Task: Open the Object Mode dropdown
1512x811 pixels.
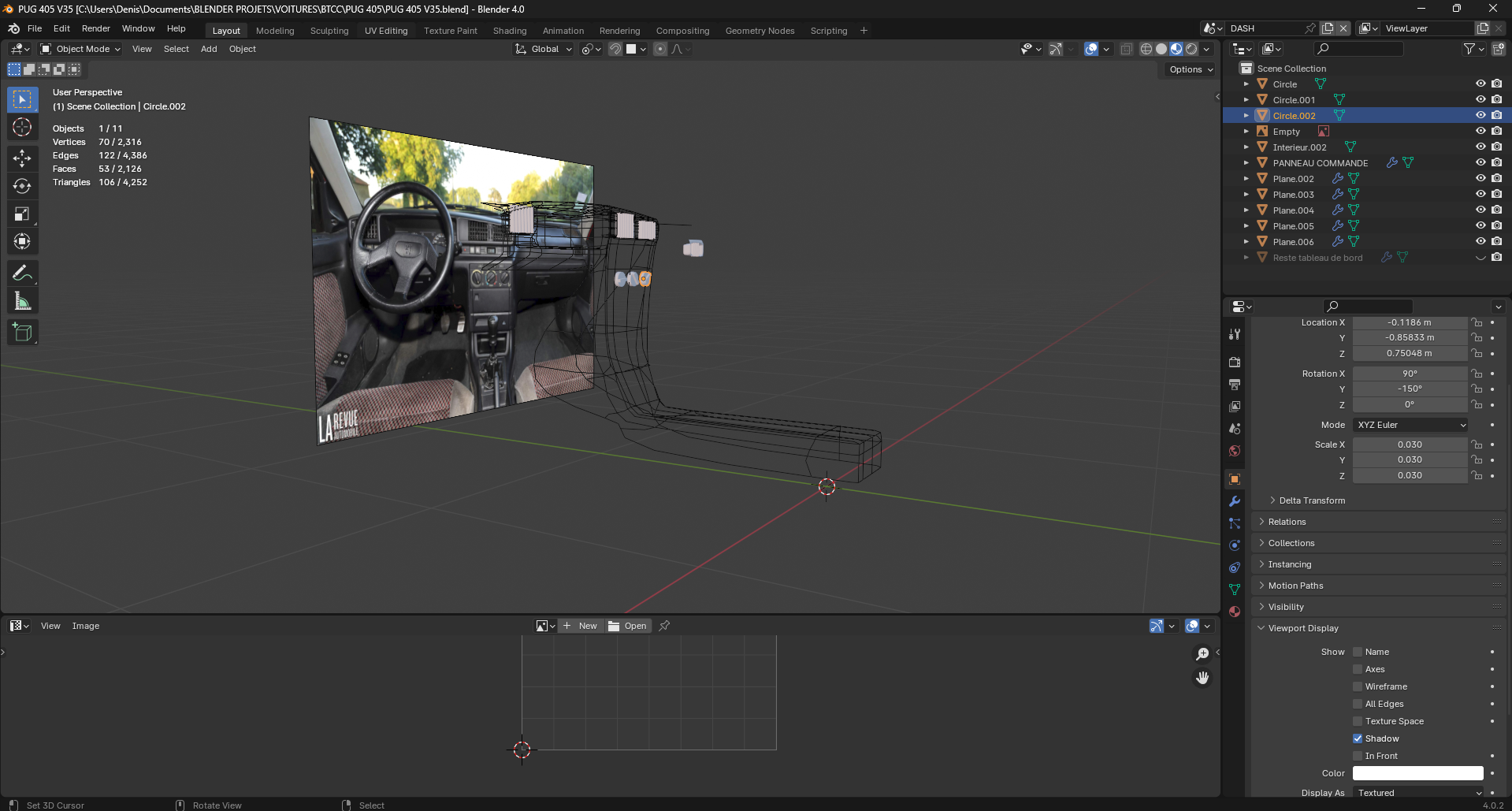Action: click(81, 49)
